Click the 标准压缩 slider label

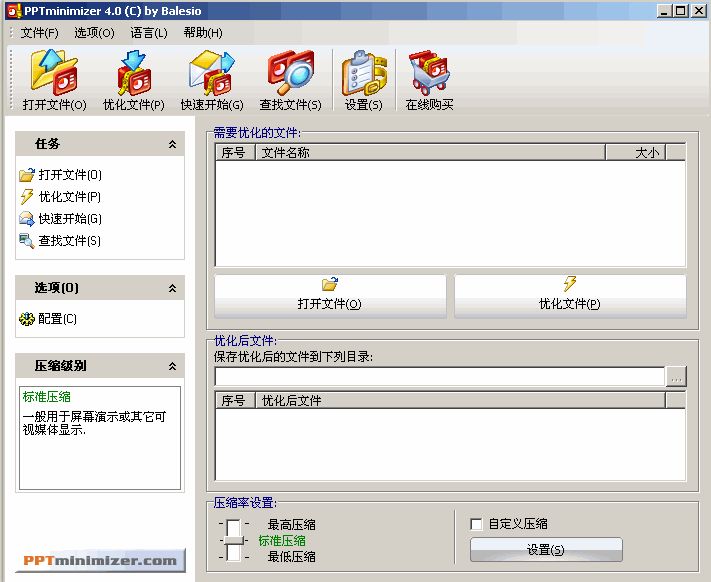tap(282, 541)
